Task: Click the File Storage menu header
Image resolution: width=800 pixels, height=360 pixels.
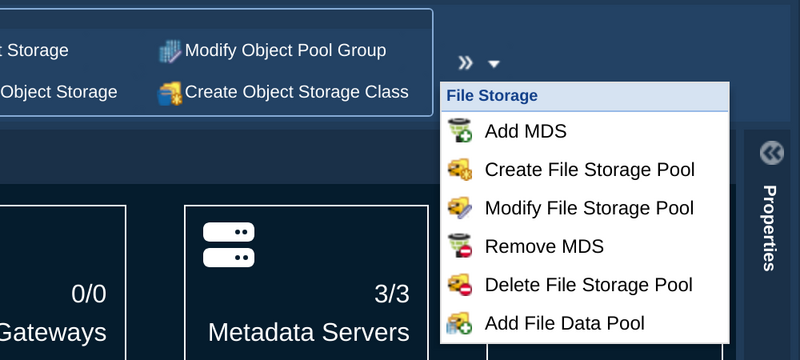Action: [x=585, y=96]
